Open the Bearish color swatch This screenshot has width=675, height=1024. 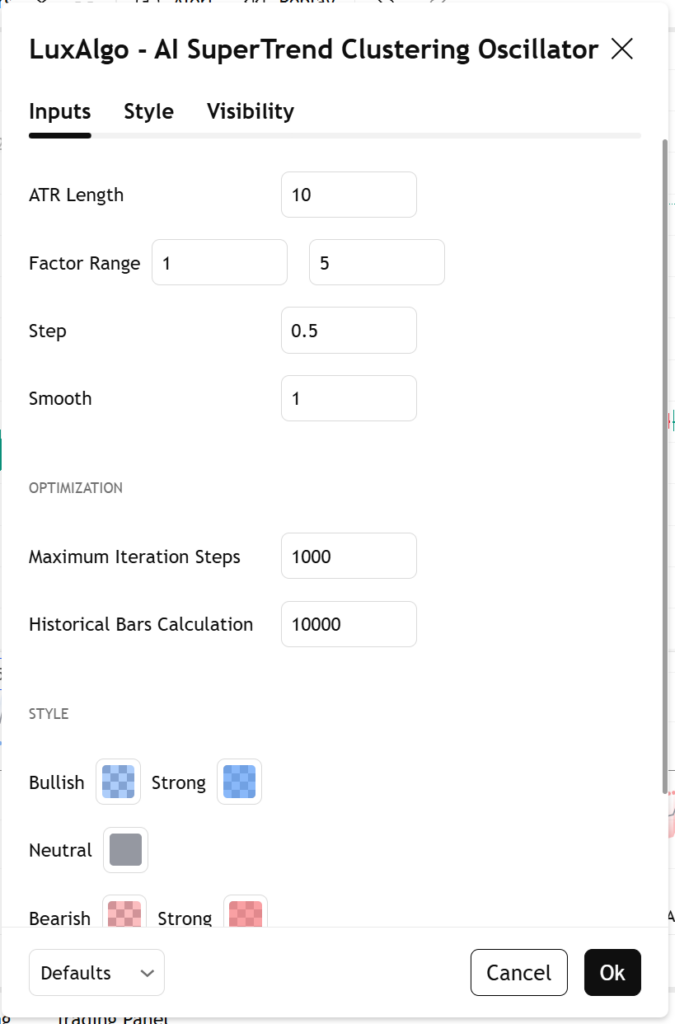click(124, 914)
